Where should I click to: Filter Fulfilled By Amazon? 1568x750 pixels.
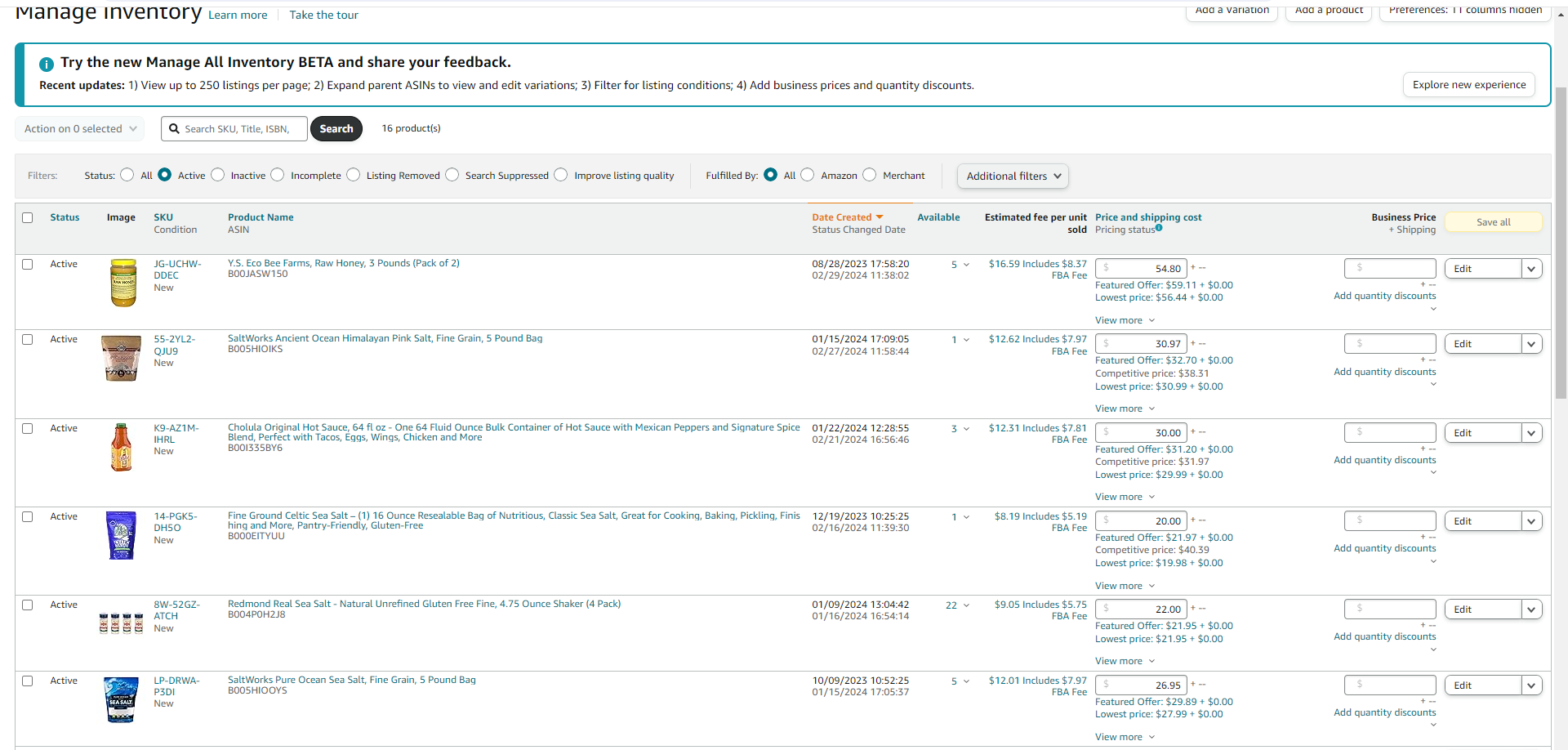[x=807, y=175]
